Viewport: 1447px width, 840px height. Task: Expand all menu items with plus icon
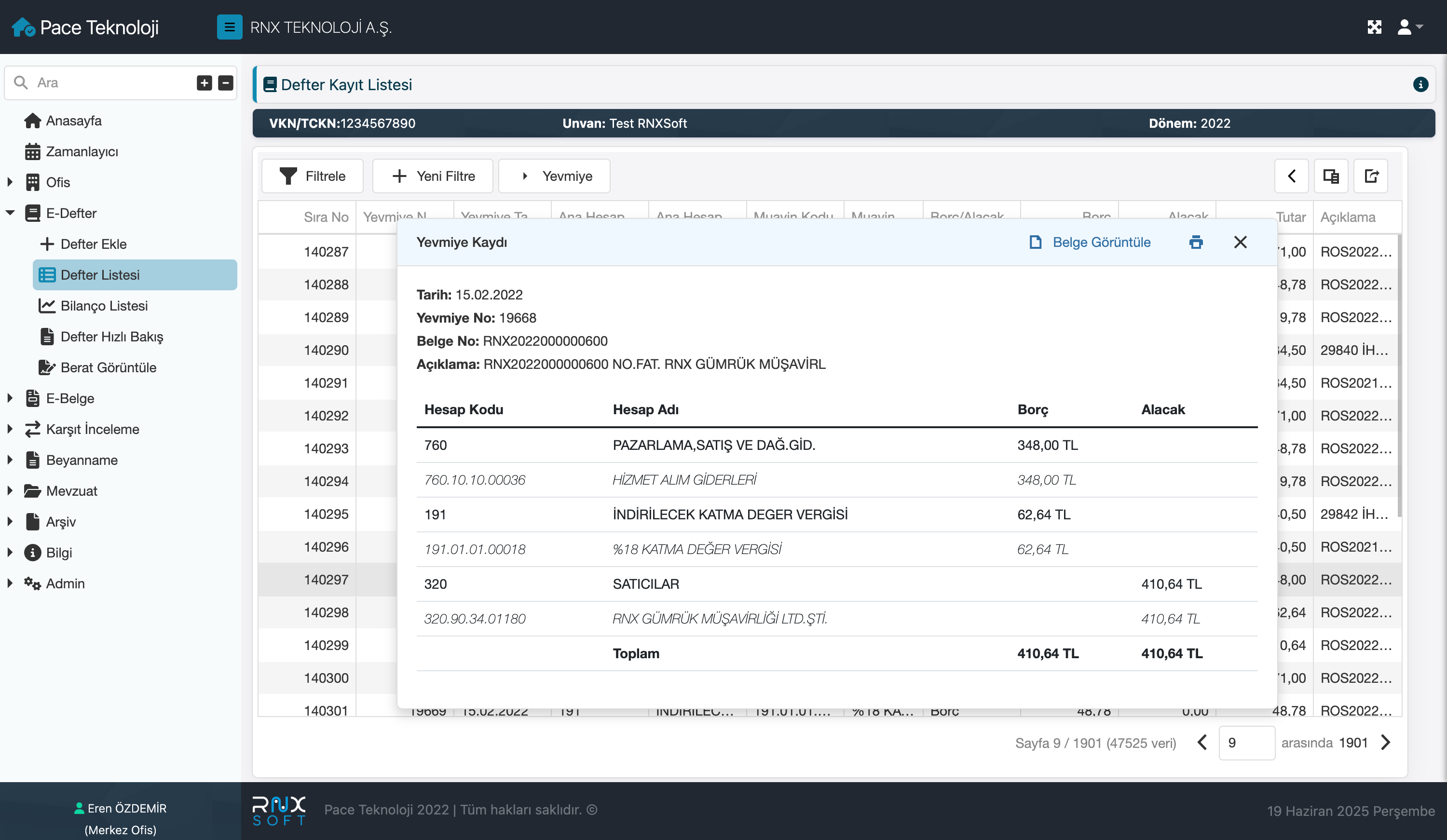[205, 82]
